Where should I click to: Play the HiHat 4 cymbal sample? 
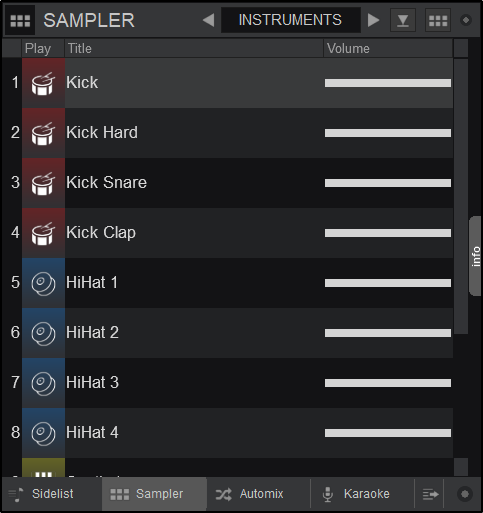43,433
